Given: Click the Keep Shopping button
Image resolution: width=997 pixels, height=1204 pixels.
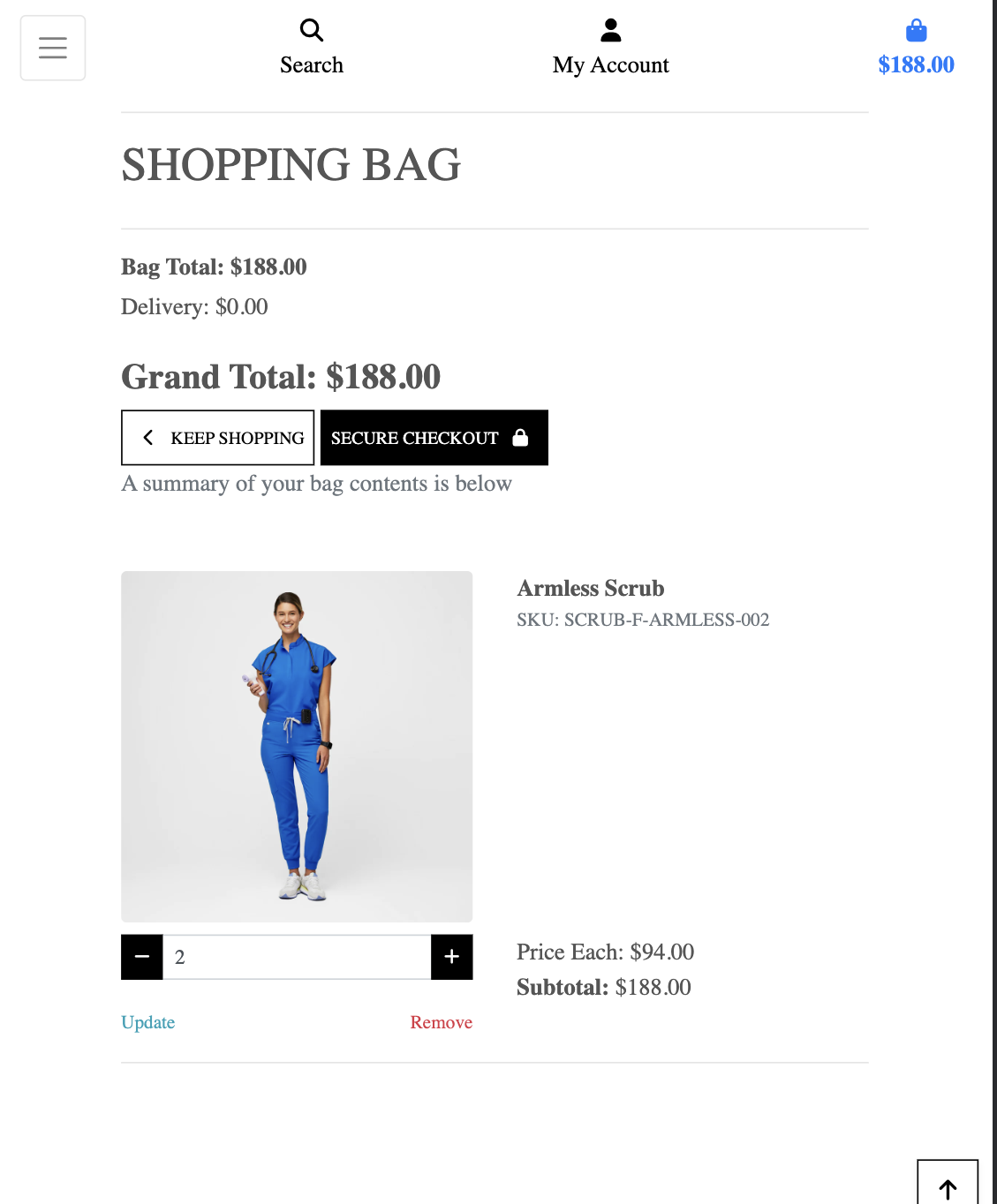Looking at the screenshot, I should click(218, 438).
